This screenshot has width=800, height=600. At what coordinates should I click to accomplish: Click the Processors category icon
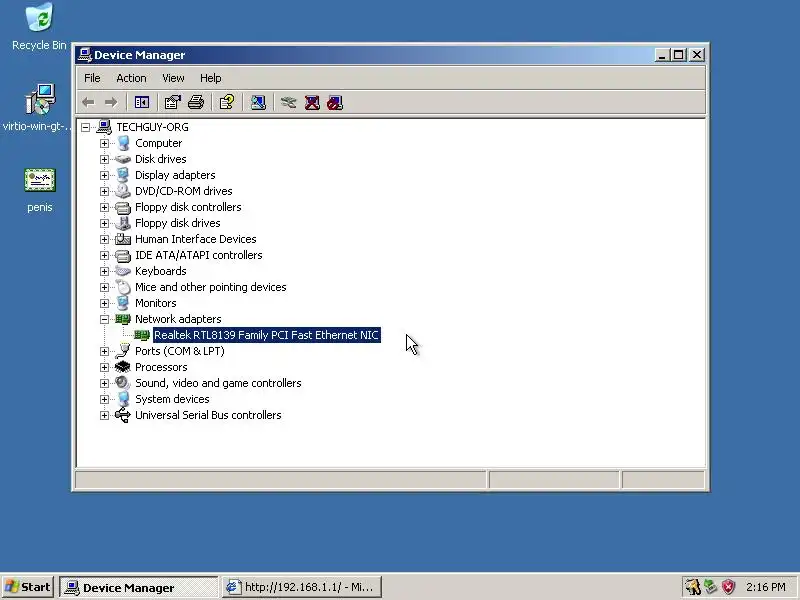(x=123, y=367)
